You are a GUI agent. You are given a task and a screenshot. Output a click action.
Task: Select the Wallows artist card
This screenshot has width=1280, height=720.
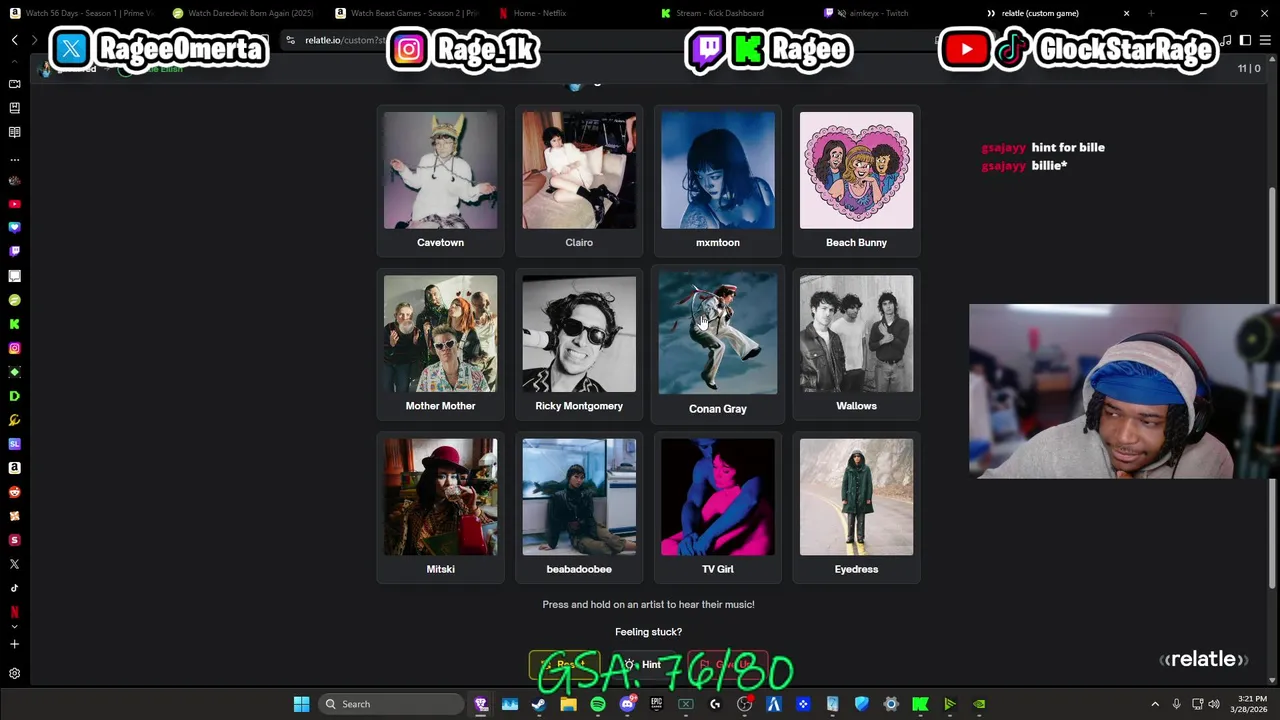tap(856, 344)
